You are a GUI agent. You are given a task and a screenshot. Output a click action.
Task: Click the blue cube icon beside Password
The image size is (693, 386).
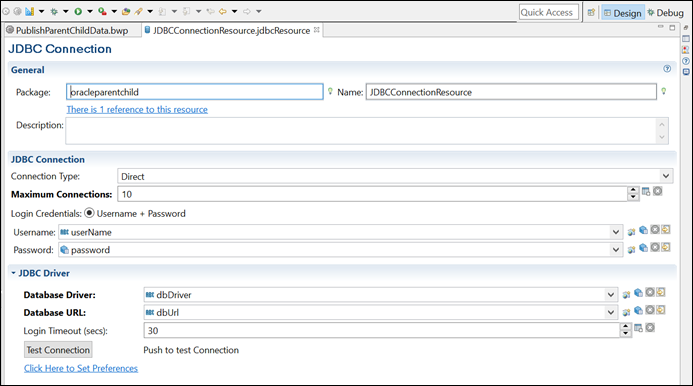pos(644,248)
